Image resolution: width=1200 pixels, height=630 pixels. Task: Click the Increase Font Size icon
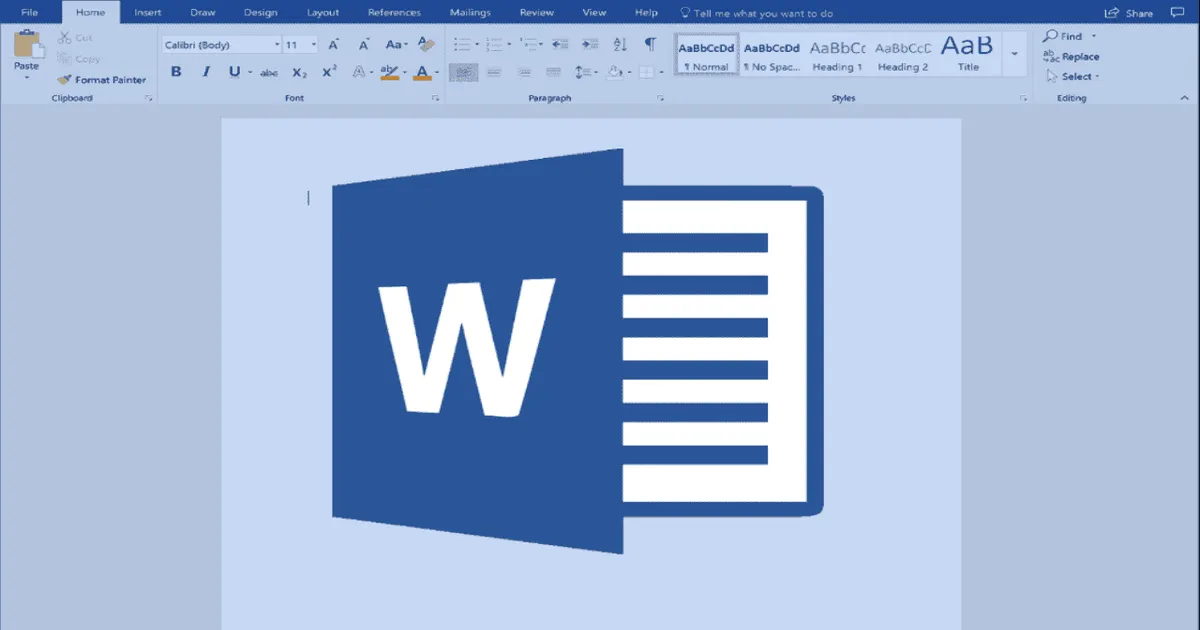[334, 44]
